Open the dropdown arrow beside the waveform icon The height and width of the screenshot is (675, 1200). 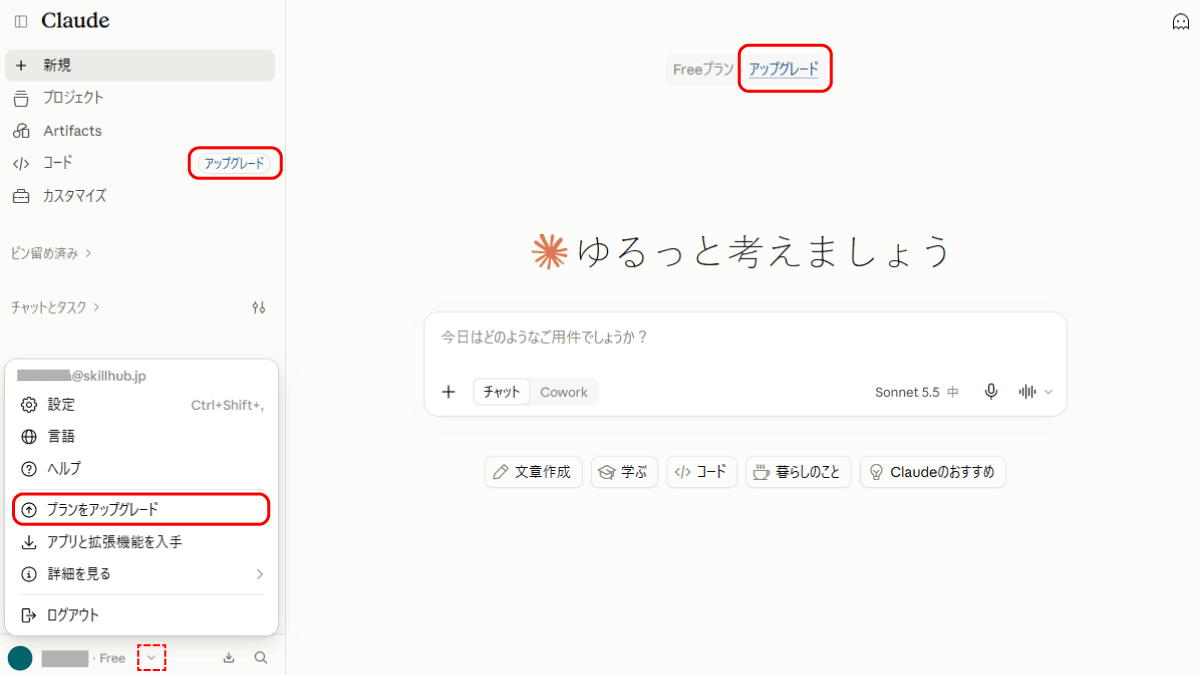click(x=1049, y=392)
